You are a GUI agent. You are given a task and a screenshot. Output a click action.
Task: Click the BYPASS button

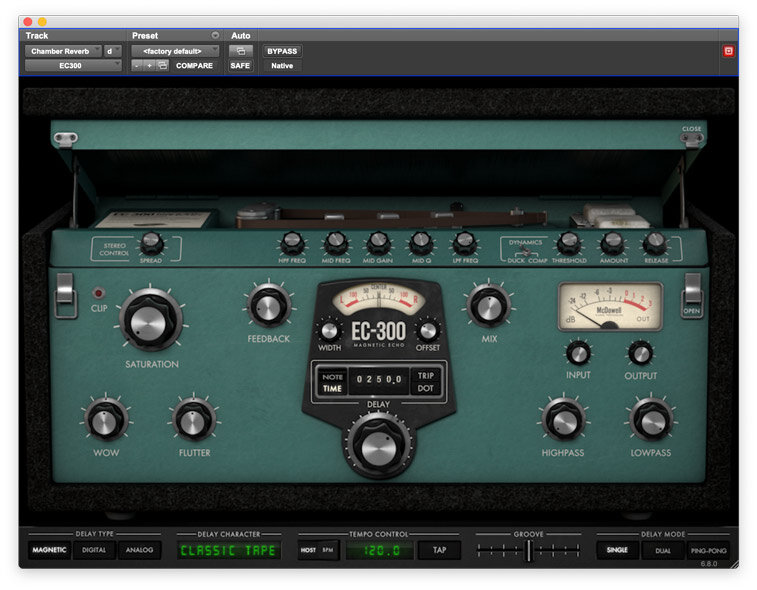(282, 51)
